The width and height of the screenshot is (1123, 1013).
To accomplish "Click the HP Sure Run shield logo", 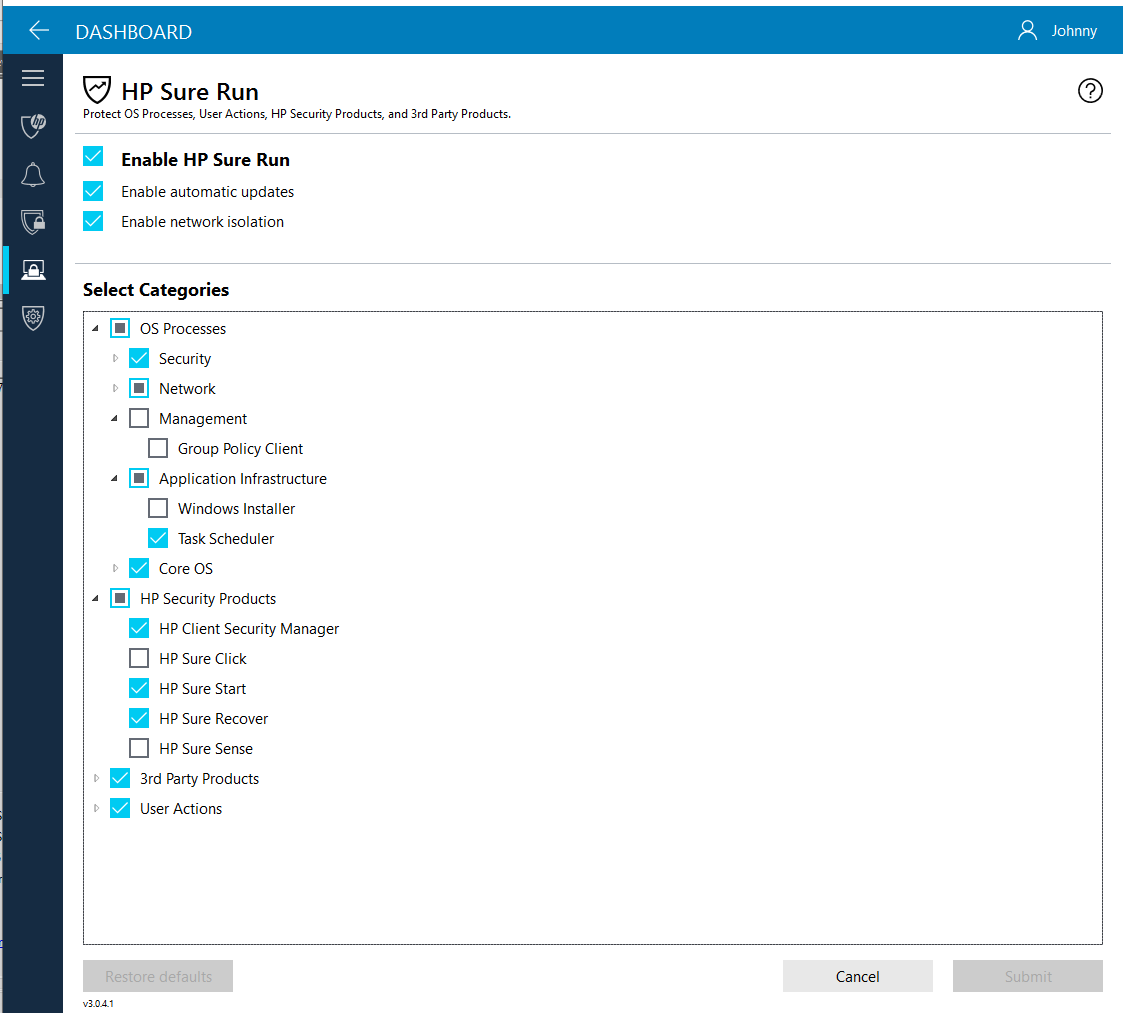I will 97,89.
